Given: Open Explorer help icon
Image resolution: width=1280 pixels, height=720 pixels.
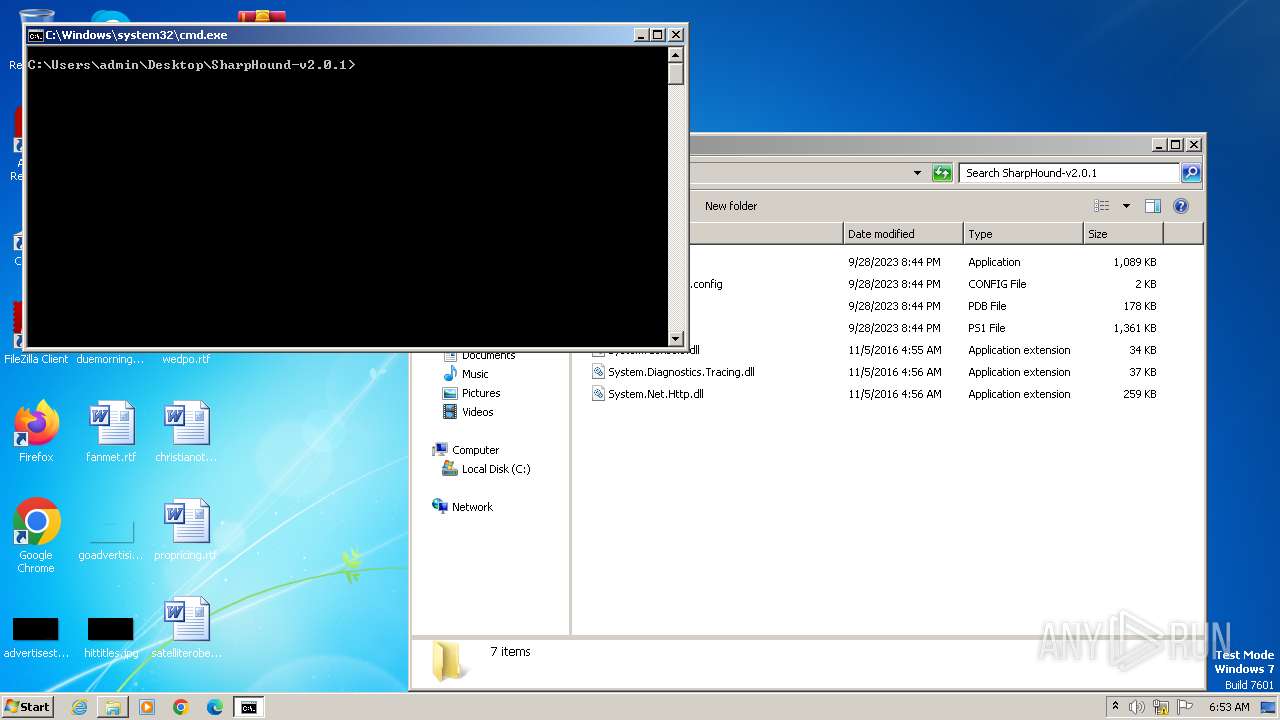Looking at the screenshot, I should (1180, 206).
